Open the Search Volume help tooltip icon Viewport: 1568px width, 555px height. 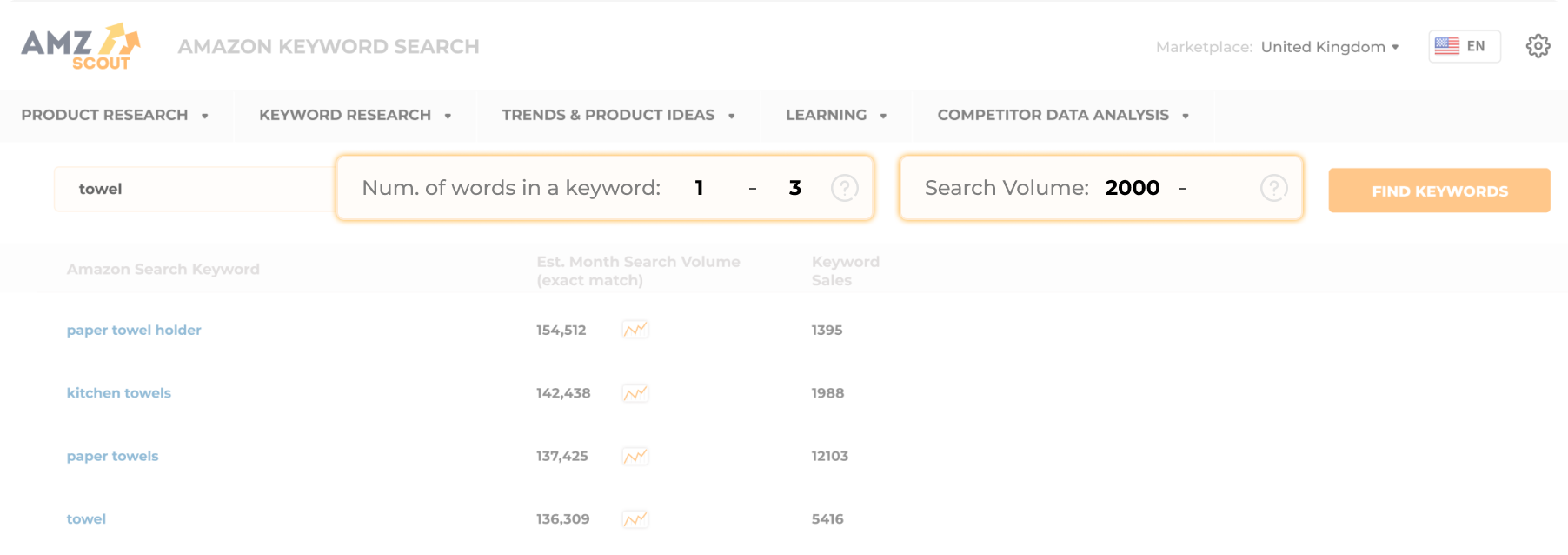coord(1272,187)
